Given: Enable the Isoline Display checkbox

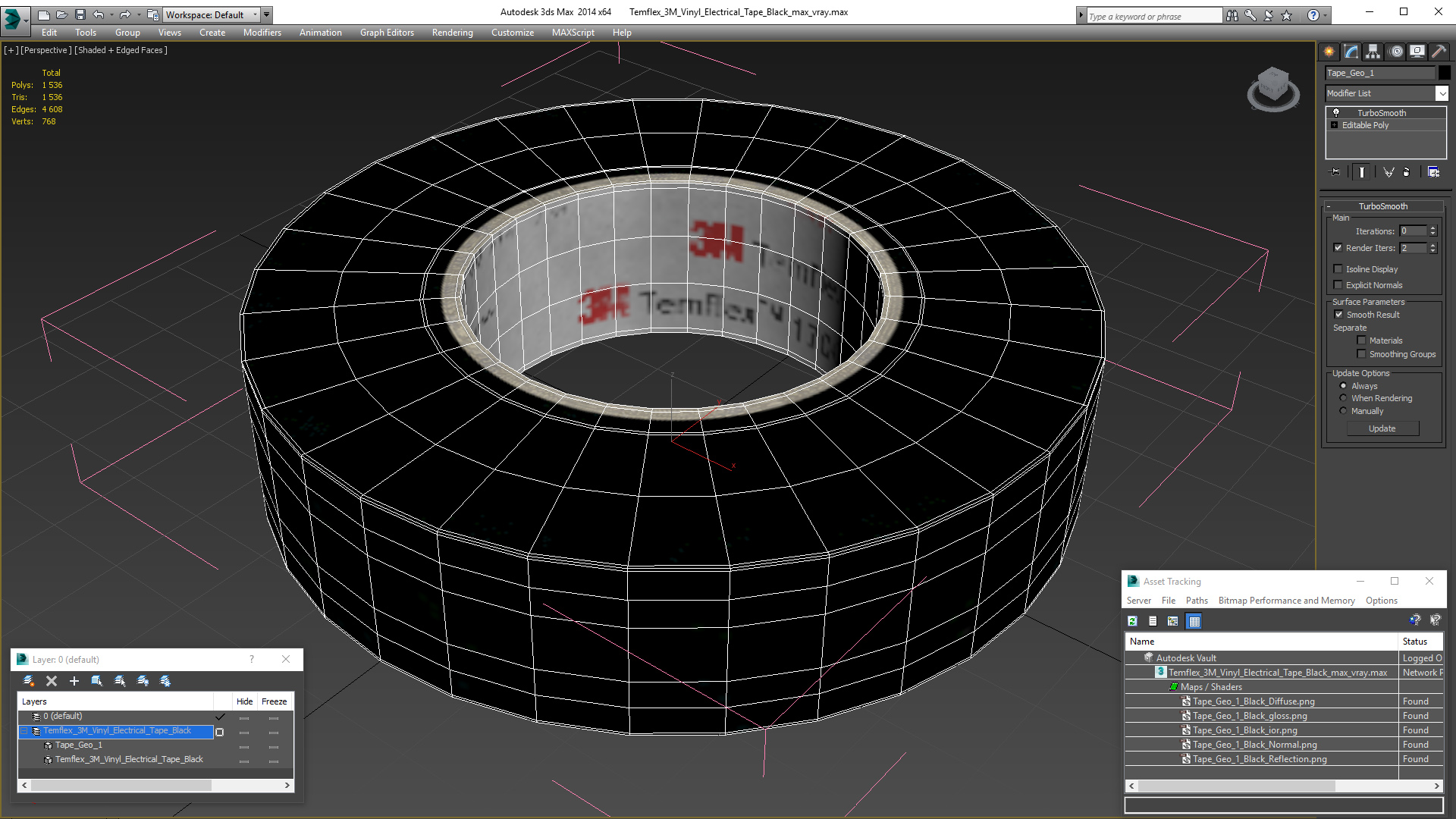Looking at the screenshot, I should pyautogui.click(x=1338, y=269).
